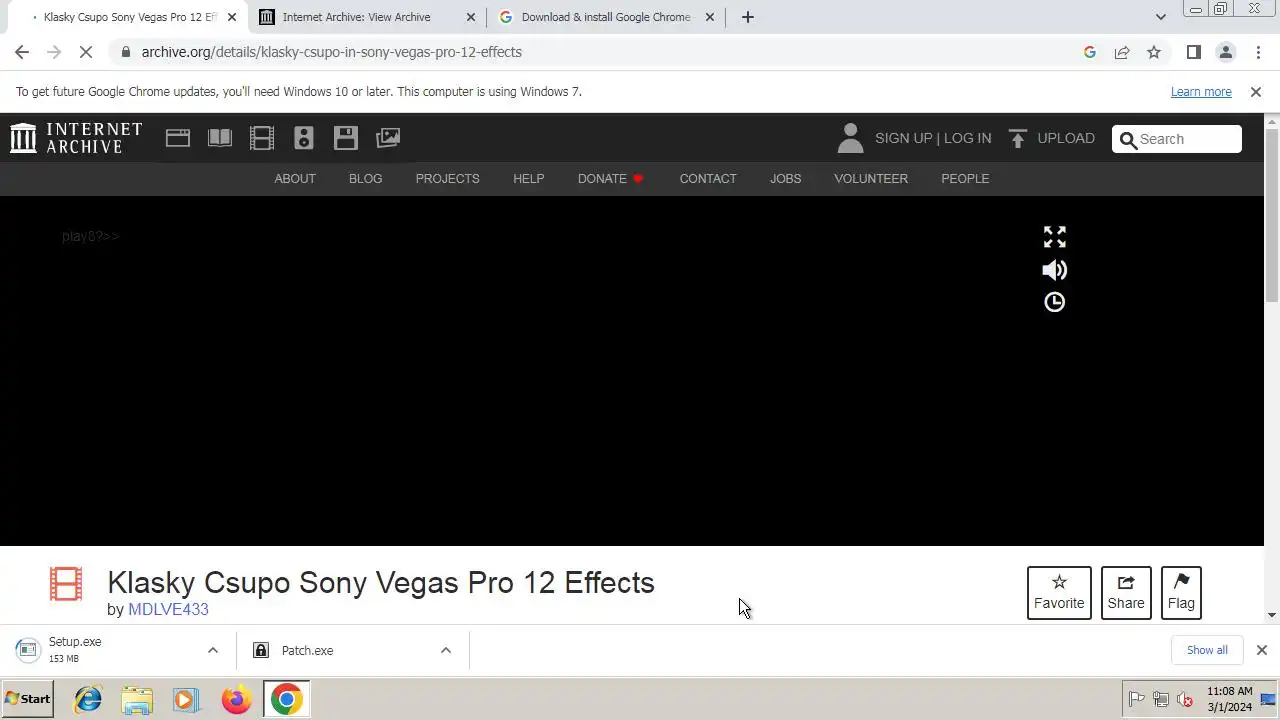Mute the video player volume
The height and width of the screenshot is (720, 1280).
[1055, 270]
